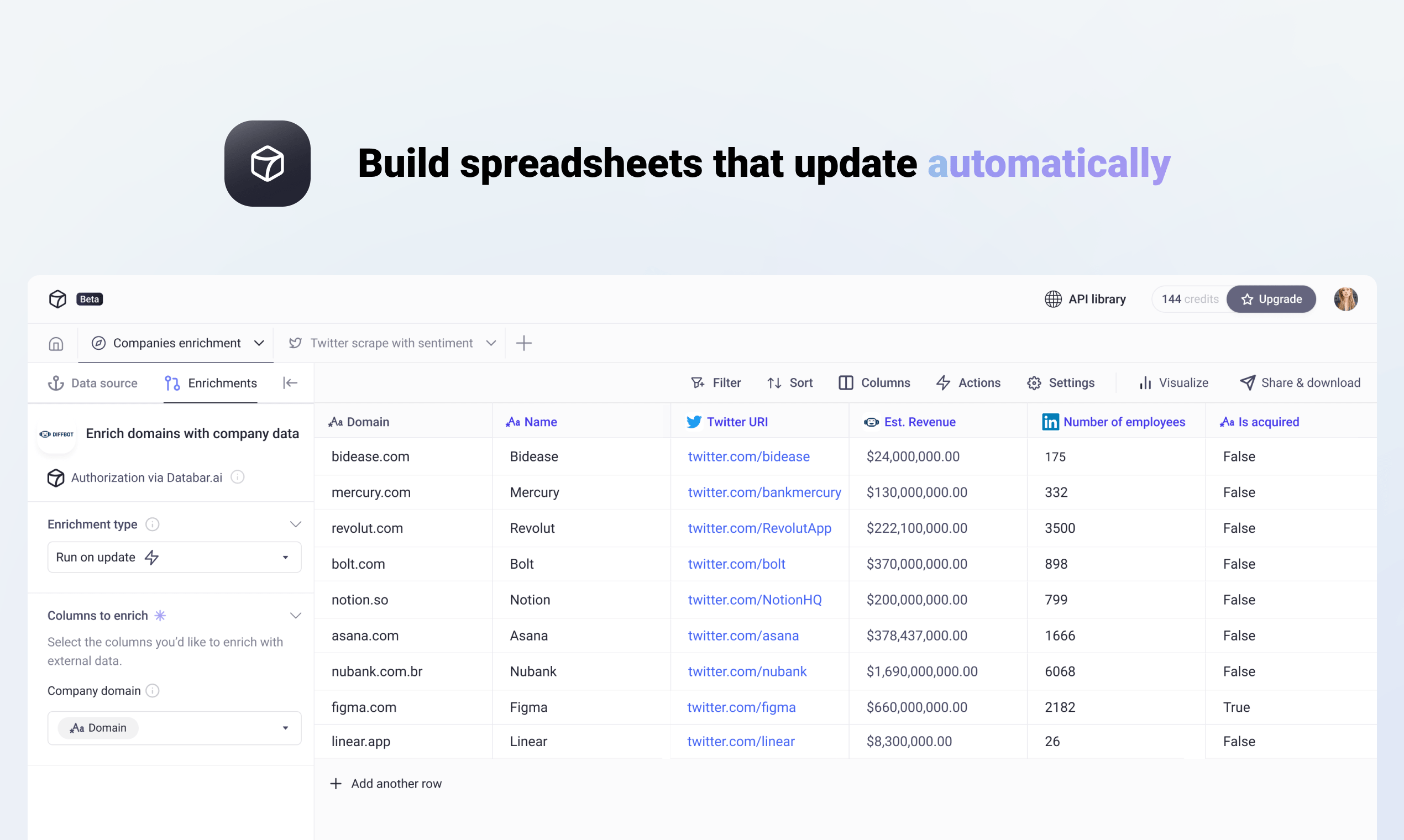The image size is (1404, 840).
Task: Open the Sort options
Action: (x=790, y=382)
